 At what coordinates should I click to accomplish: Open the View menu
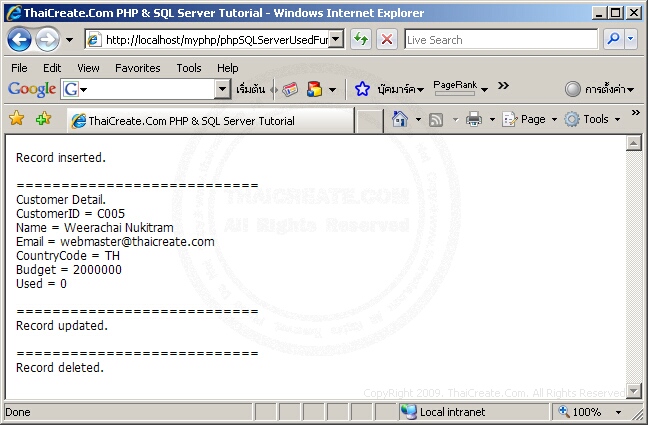tap(88, 68)
